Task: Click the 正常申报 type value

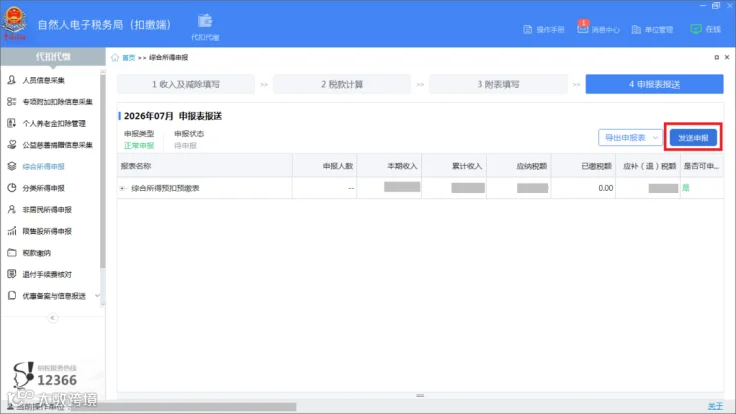Action: coord(139,146)
